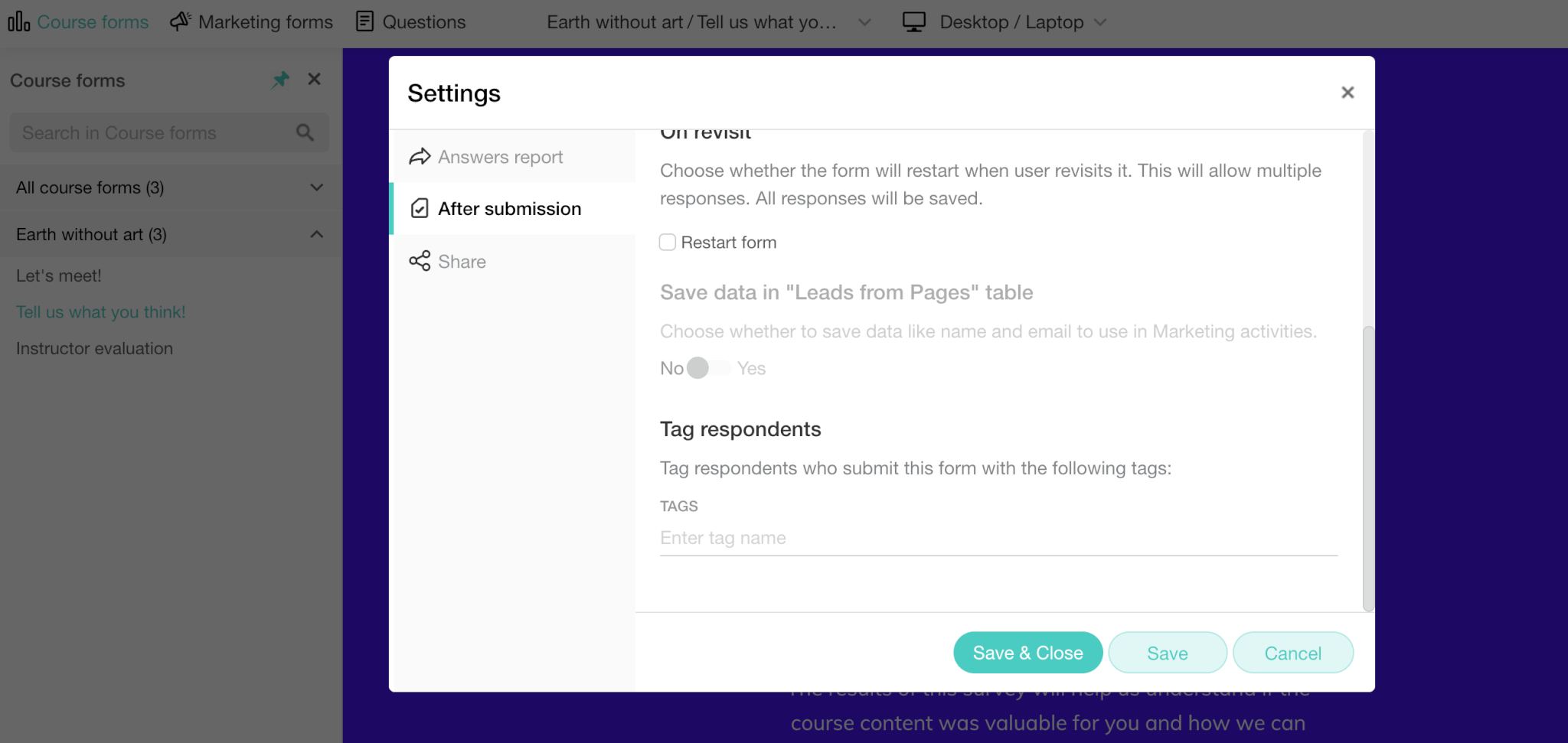Open the form selector dropdown
The image size is (1568, 743).
864,22
